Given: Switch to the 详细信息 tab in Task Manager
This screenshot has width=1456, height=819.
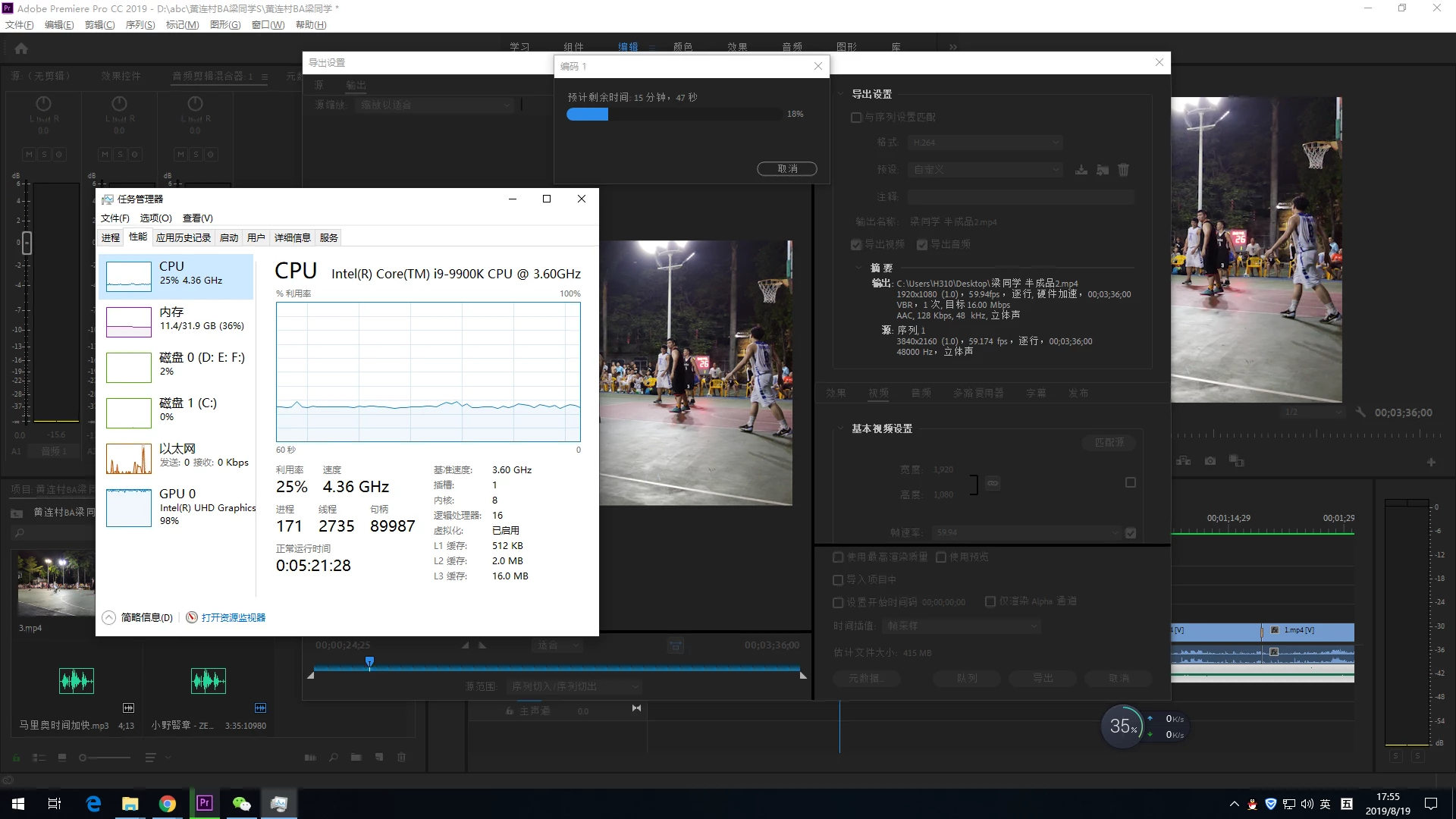Looking at the screenshot, I should 292,237.
